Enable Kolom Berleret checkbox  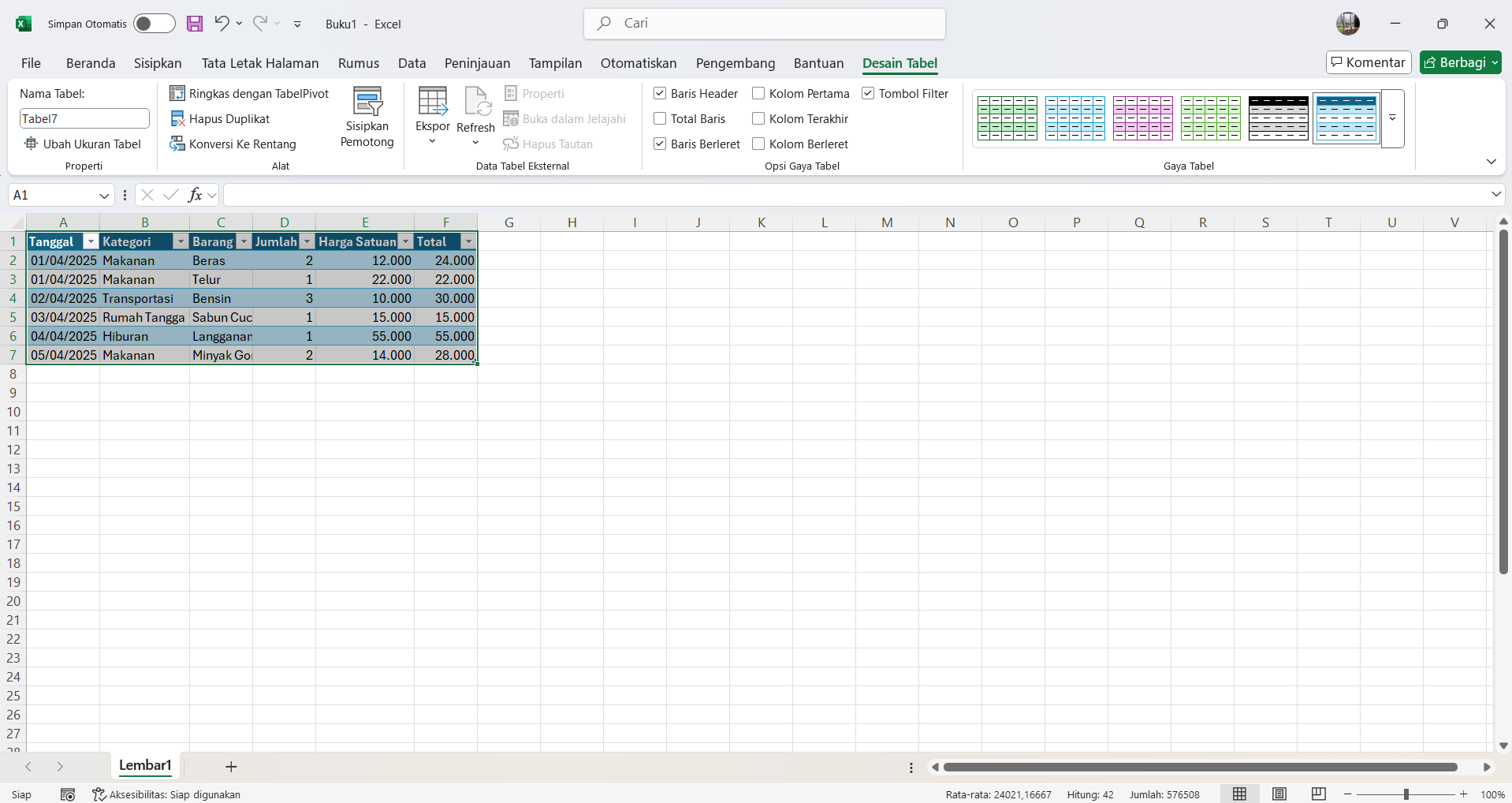(x=758, y=144)
